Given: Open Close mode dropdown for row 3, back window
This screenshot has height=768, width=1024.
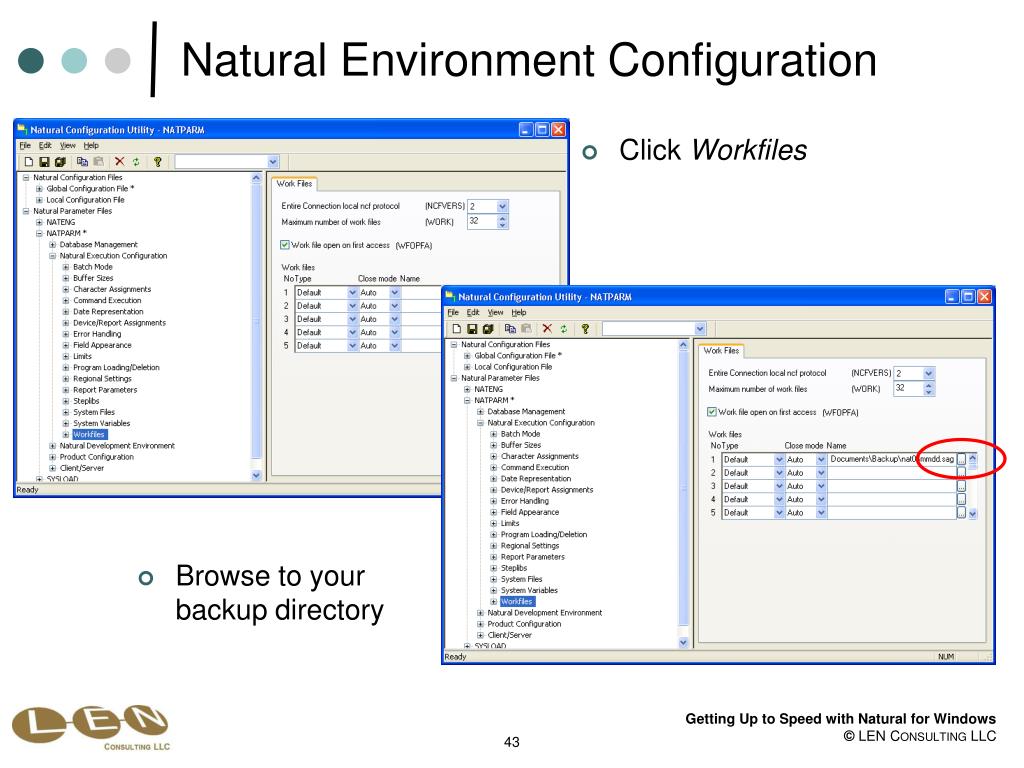Looking at the screenshot, I should pos(394,319).
